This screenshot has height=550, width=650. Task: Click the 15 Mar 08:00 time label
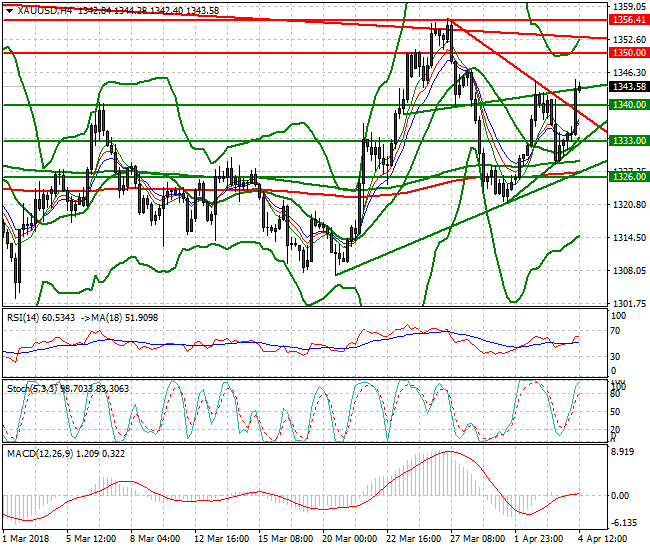coord(285,539)
